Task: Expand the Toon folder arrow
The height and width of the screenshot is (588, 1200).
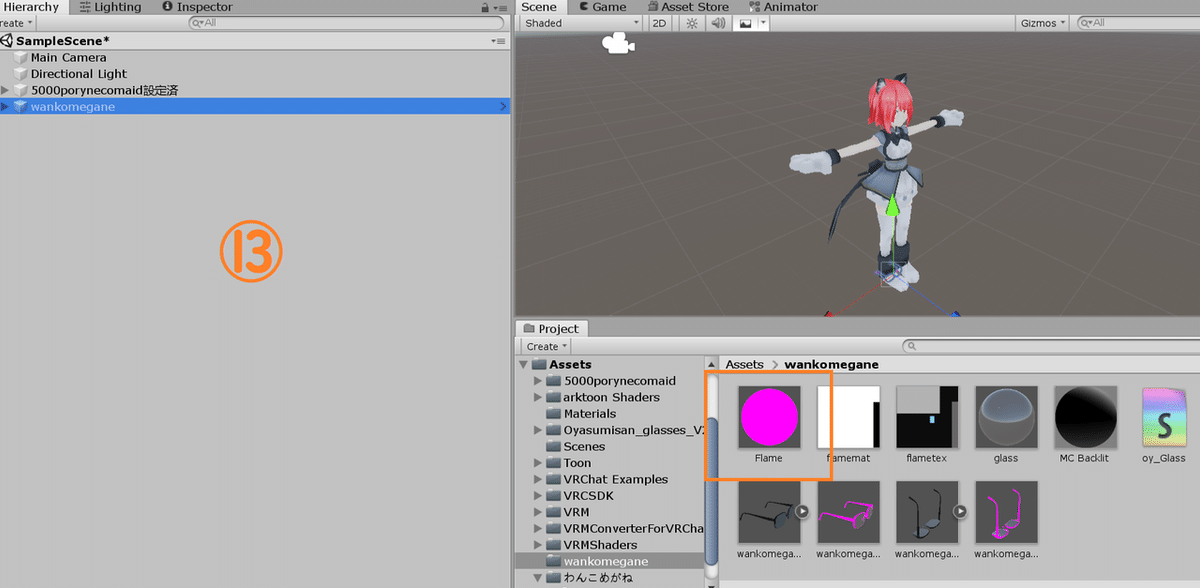Action: pos(538,463)
